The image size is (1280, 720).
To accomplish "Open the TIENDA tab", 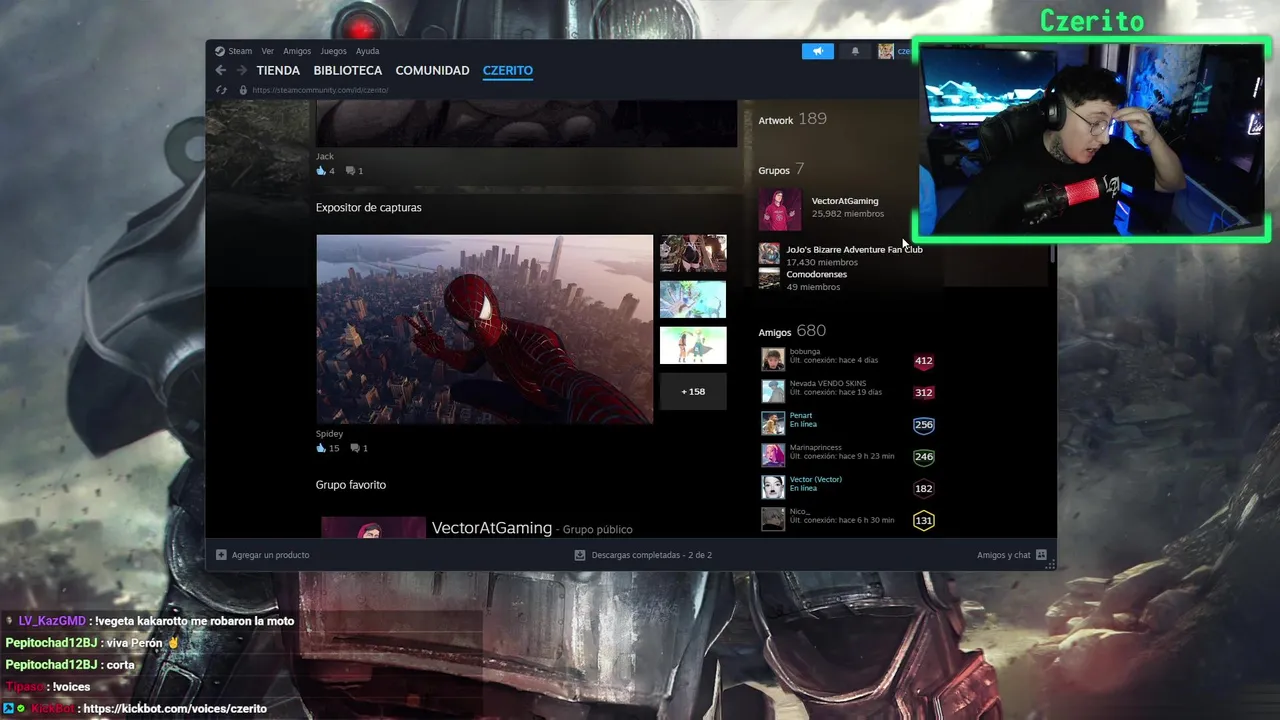I will click(x=278, y=70).
